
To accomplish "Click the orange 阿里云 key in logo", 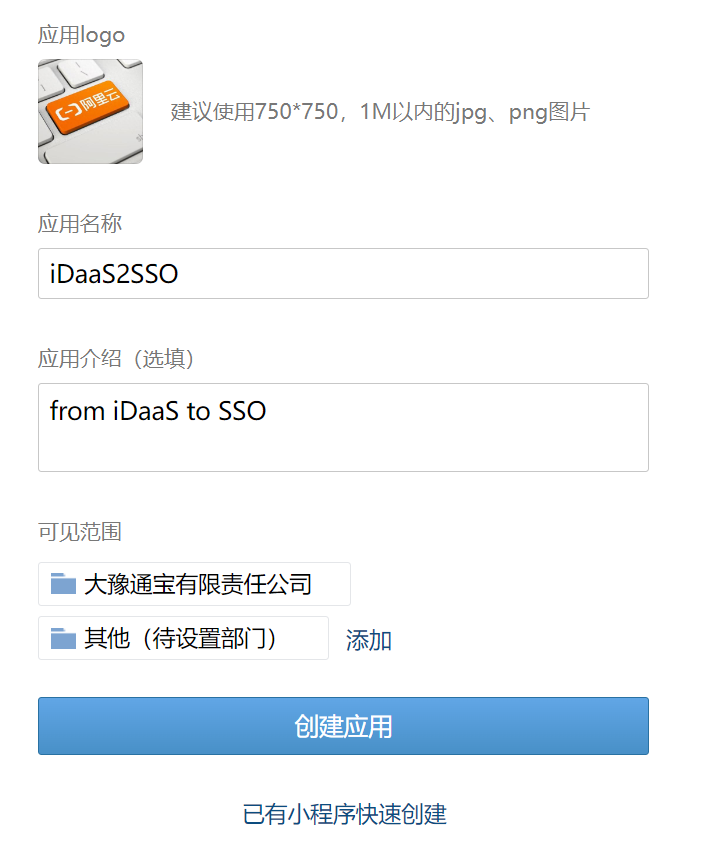I will (x=88, y=107).
